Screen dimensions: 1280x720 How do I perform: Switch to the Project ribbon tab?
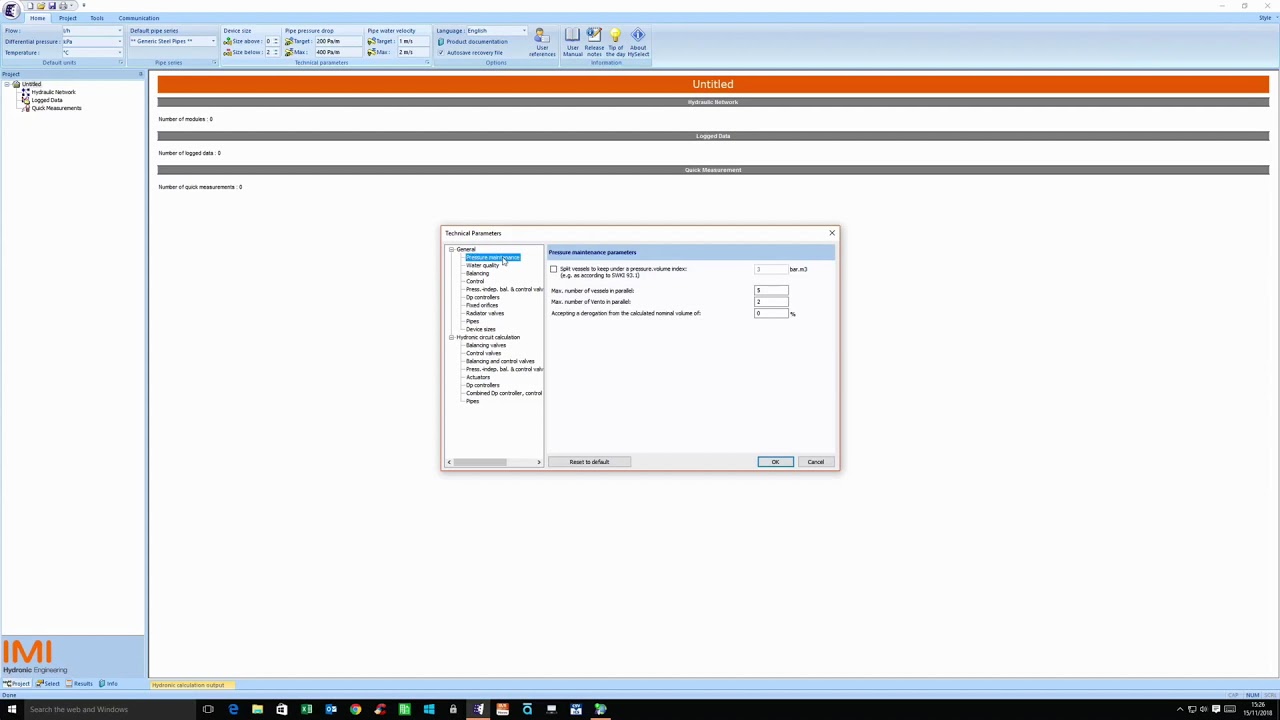[x=67, y=18]
